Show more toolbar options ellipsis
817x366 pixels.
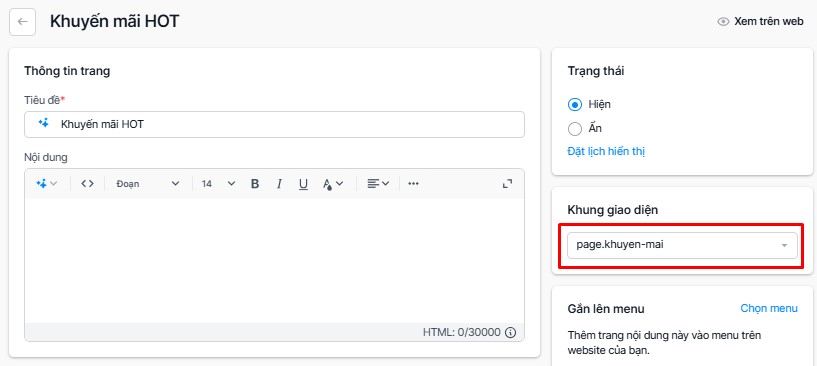coord(414,184)
